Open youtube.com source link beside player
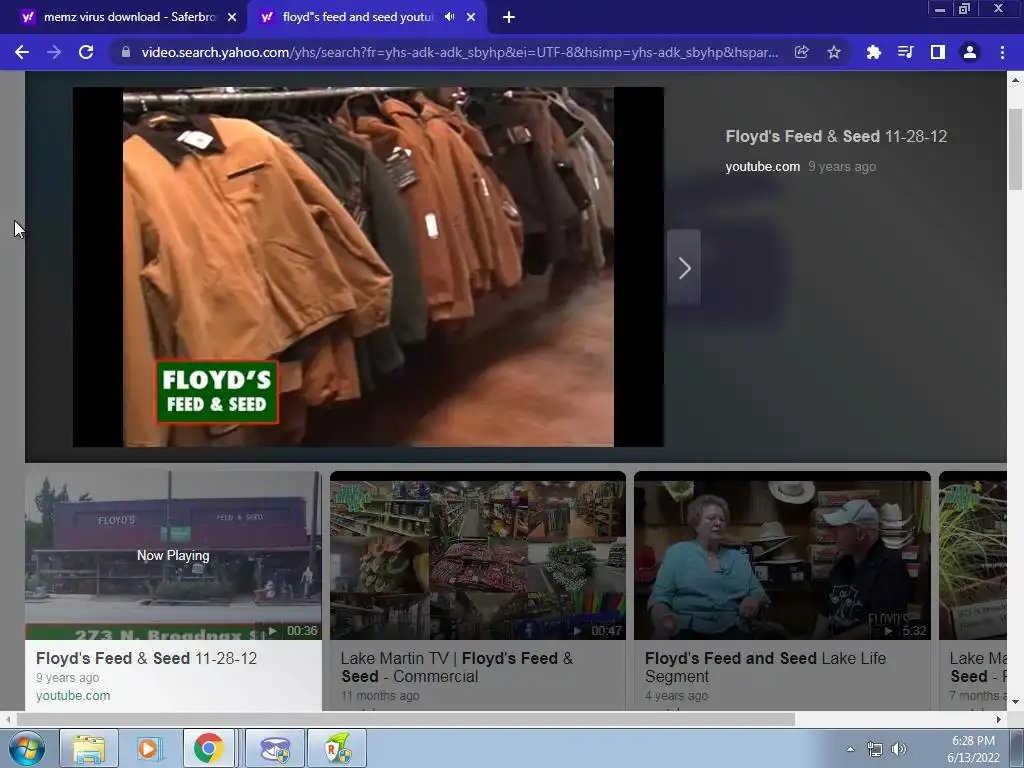 (762, 167)
